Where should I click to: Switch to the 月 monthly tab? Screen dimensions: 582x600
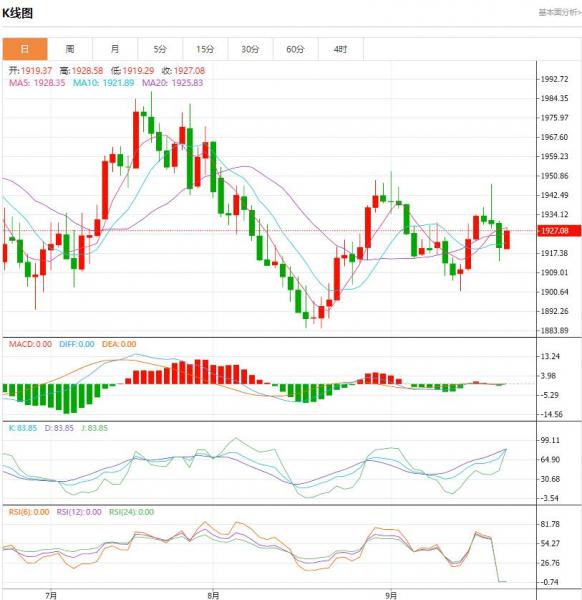[x=115, y=49]
